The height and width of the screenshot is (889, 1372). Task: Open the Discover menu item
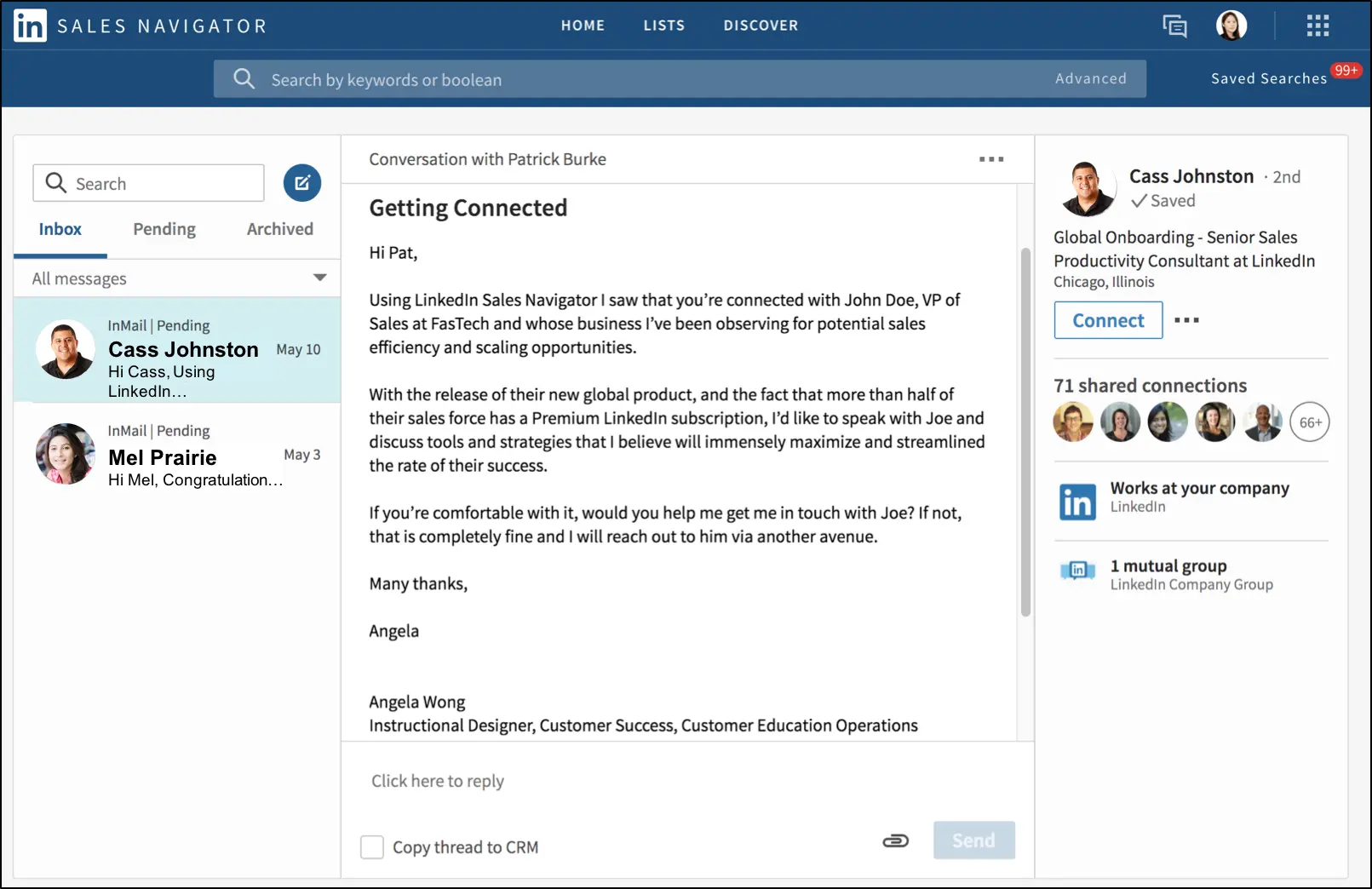tap(761, 25)
